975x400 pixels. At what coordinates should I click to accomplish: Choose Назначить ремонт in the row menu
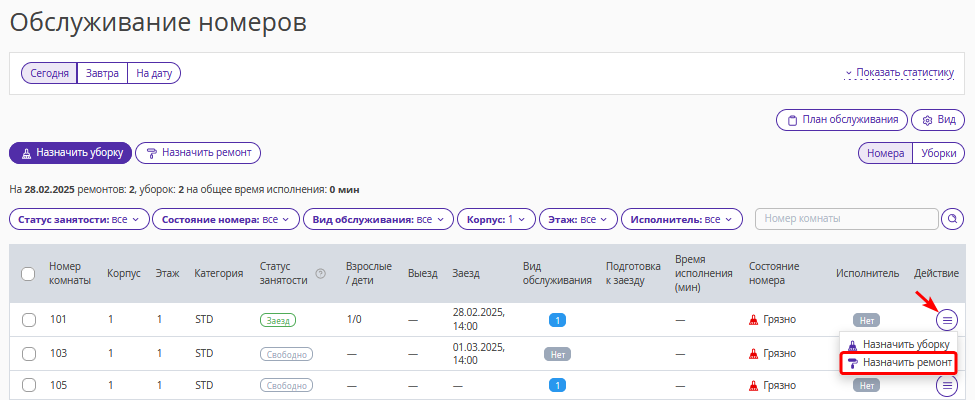[899, 363]
